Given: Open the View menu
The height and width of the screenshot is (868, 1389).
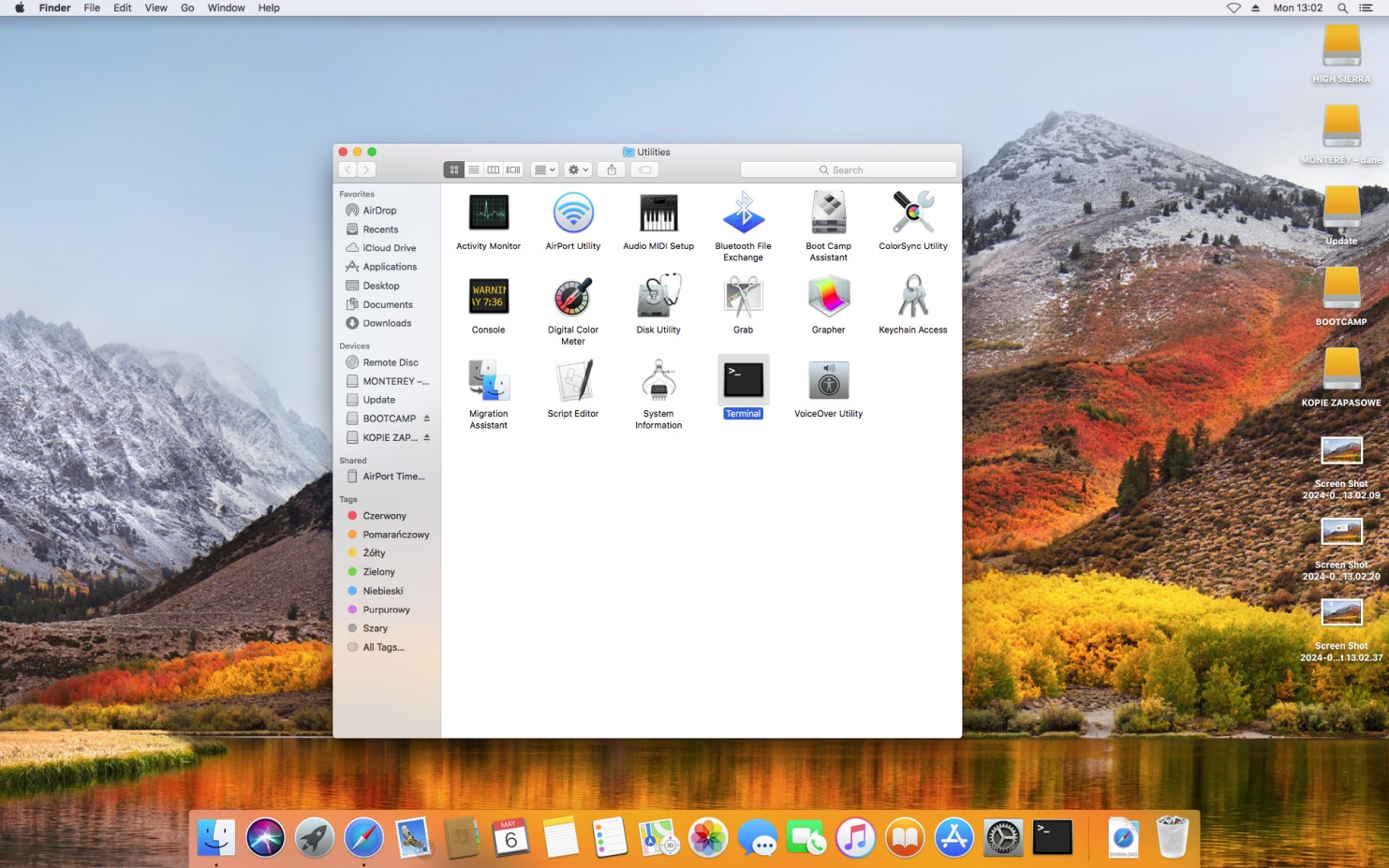Looking at the screenshot, I should [156, 7].
